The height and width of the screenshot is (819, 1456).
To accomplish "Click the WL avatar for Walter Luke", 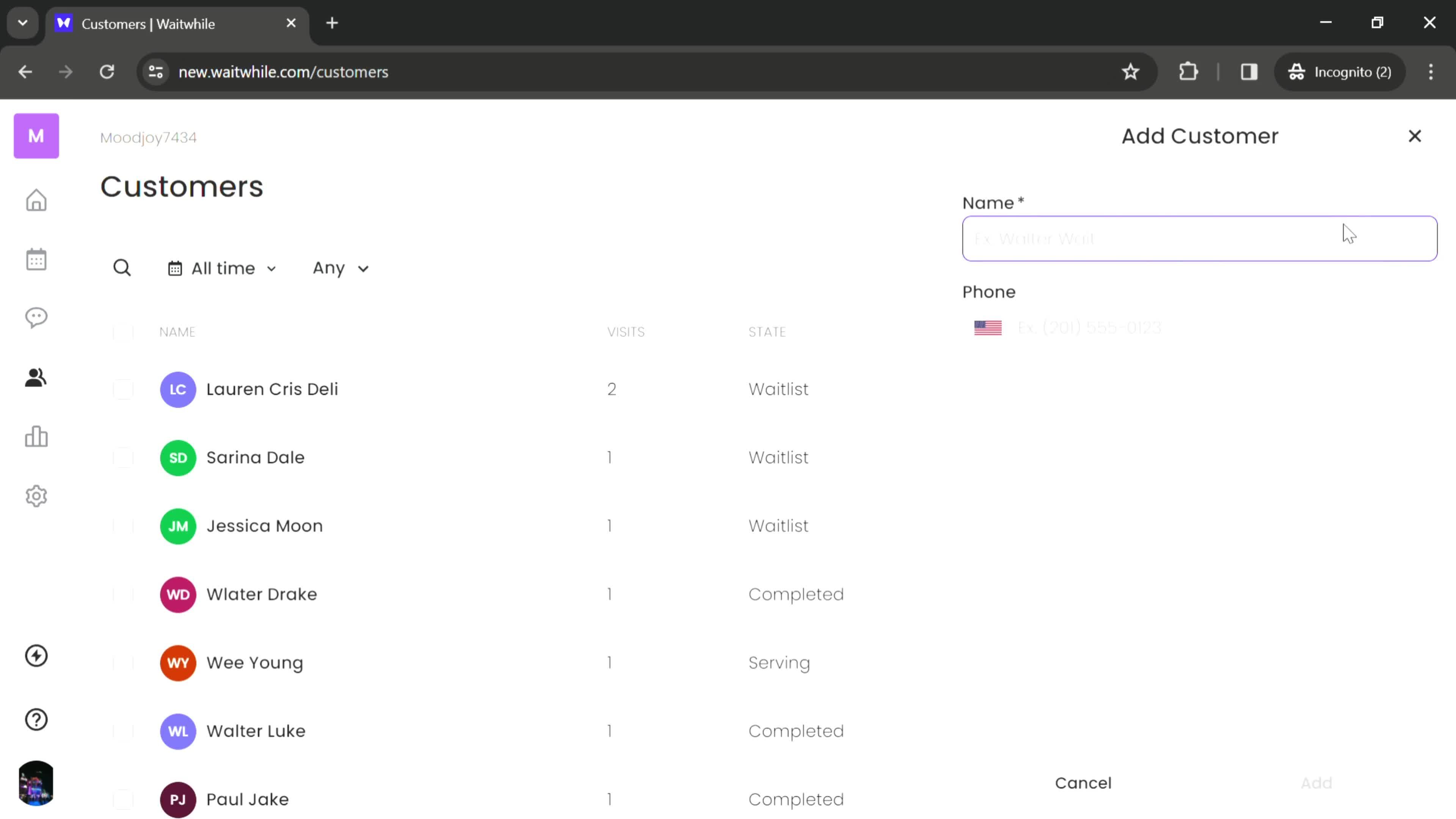I will (178, 731).
